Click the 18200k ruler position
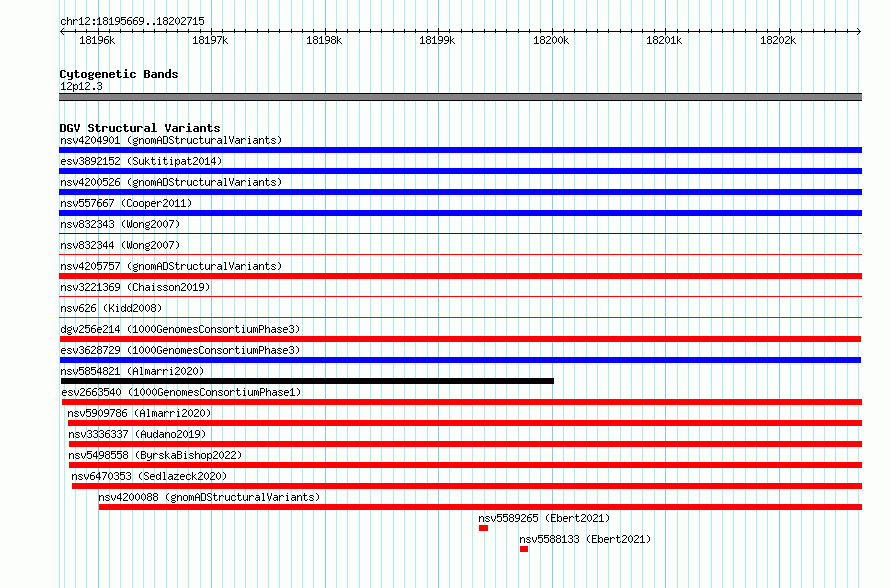Screen dimensions: 890x588 [x=551, y=40]
